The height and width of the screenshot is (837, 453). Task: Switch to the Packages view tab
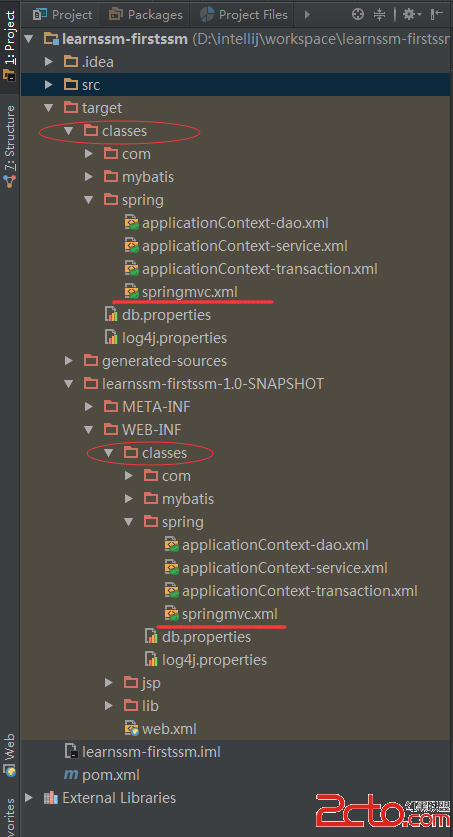[145, 14]
